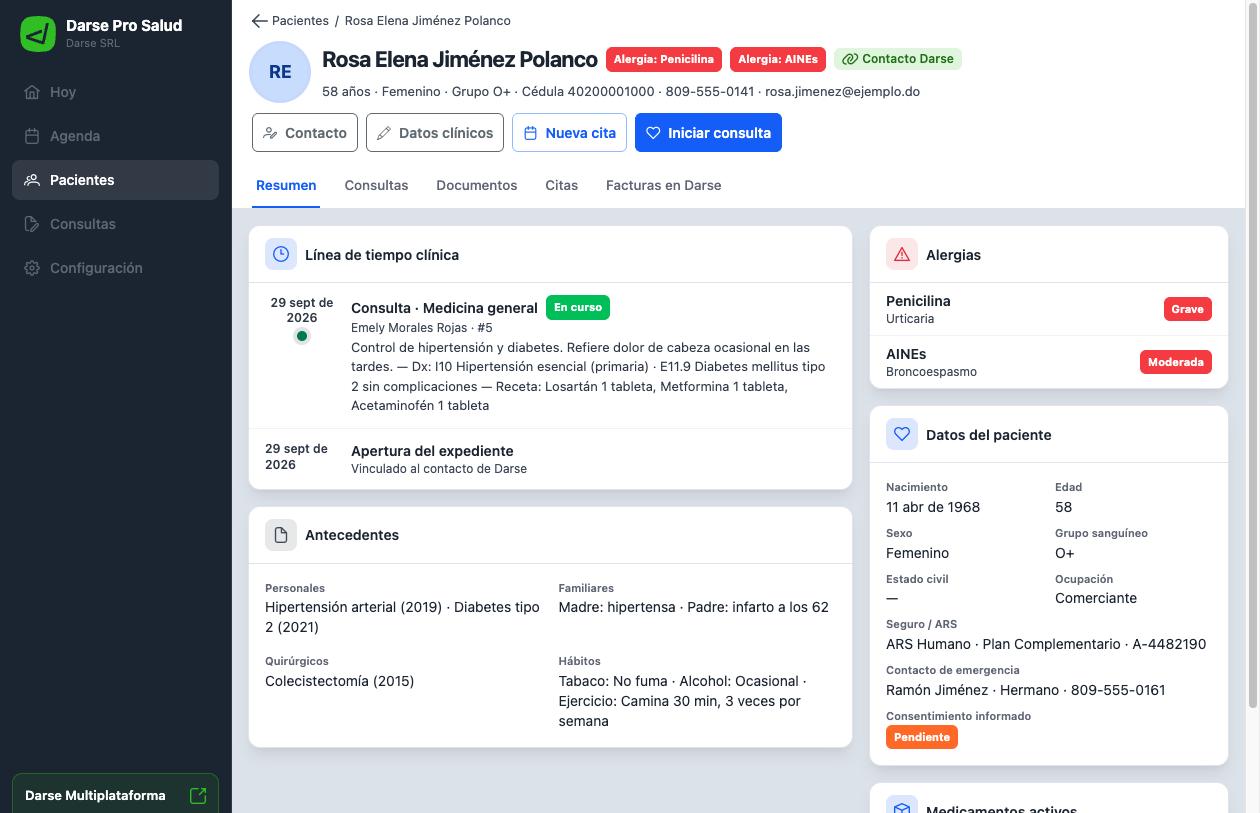The height and width of the screenshot is (813, 1260).
Task: Click the Alergia: Penicilina badge
Action: click(664, 59)
